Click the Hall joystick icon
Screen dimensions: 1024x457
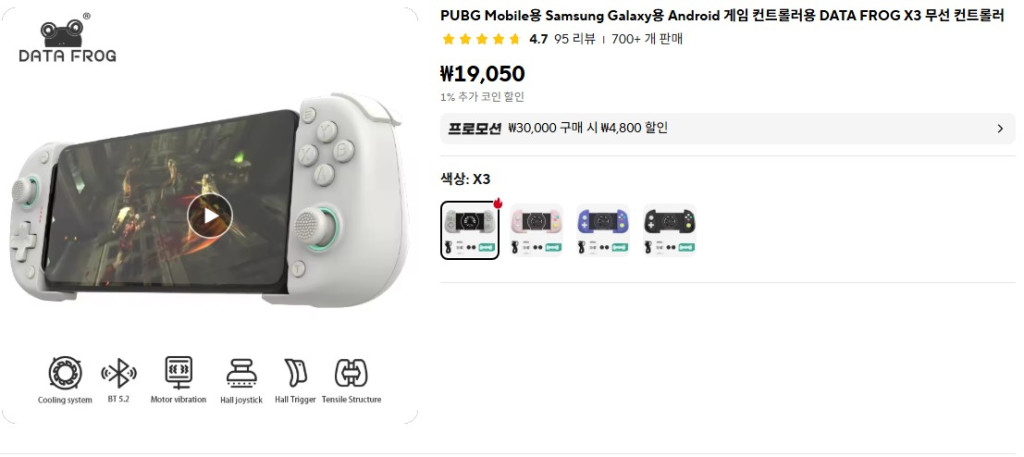pos(242,373)
